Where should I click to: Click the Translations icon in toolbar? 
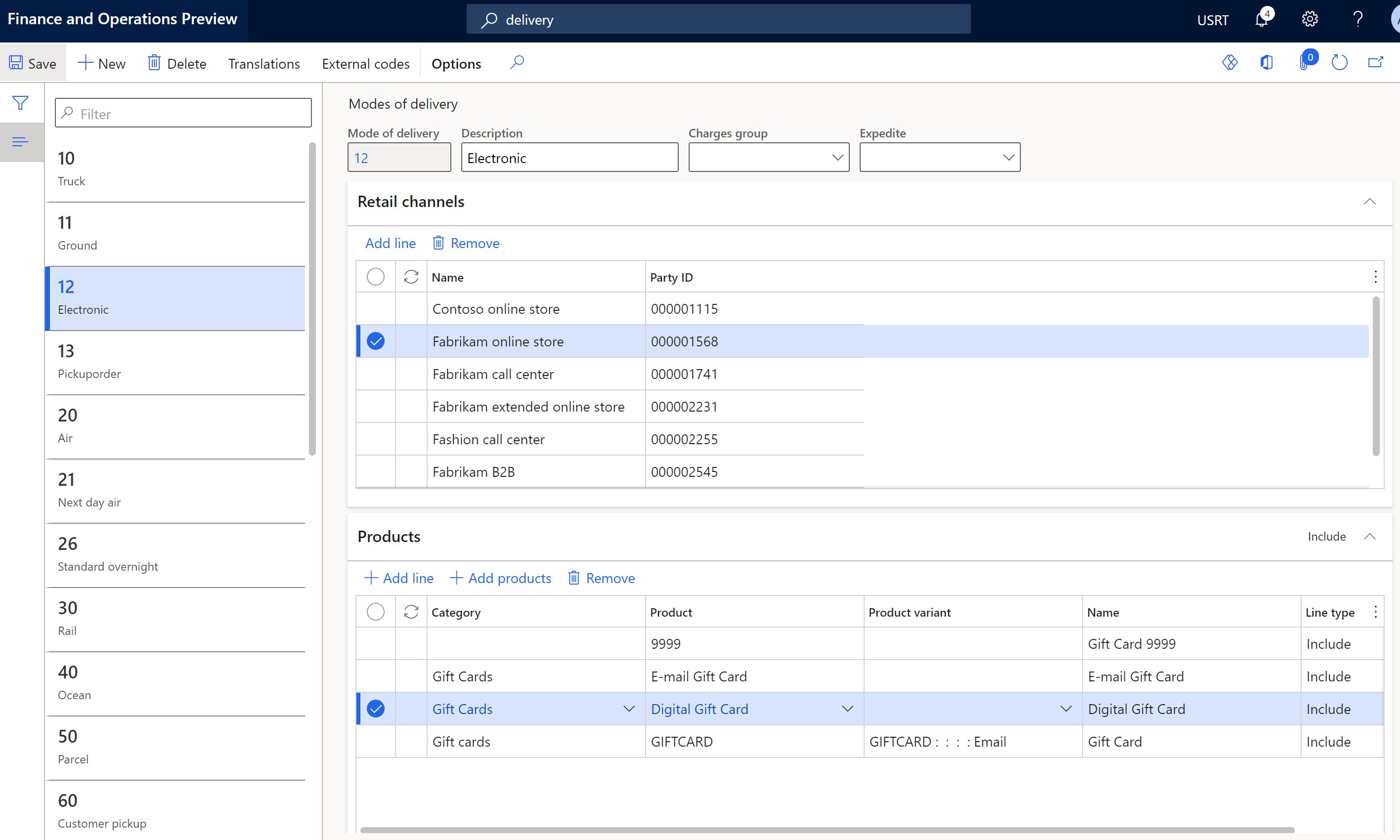(x=264, y=63)
